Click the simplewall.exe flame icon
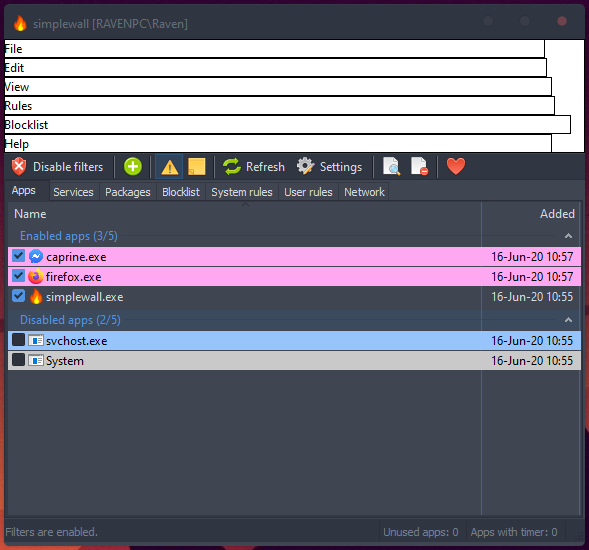 (36, 297)
